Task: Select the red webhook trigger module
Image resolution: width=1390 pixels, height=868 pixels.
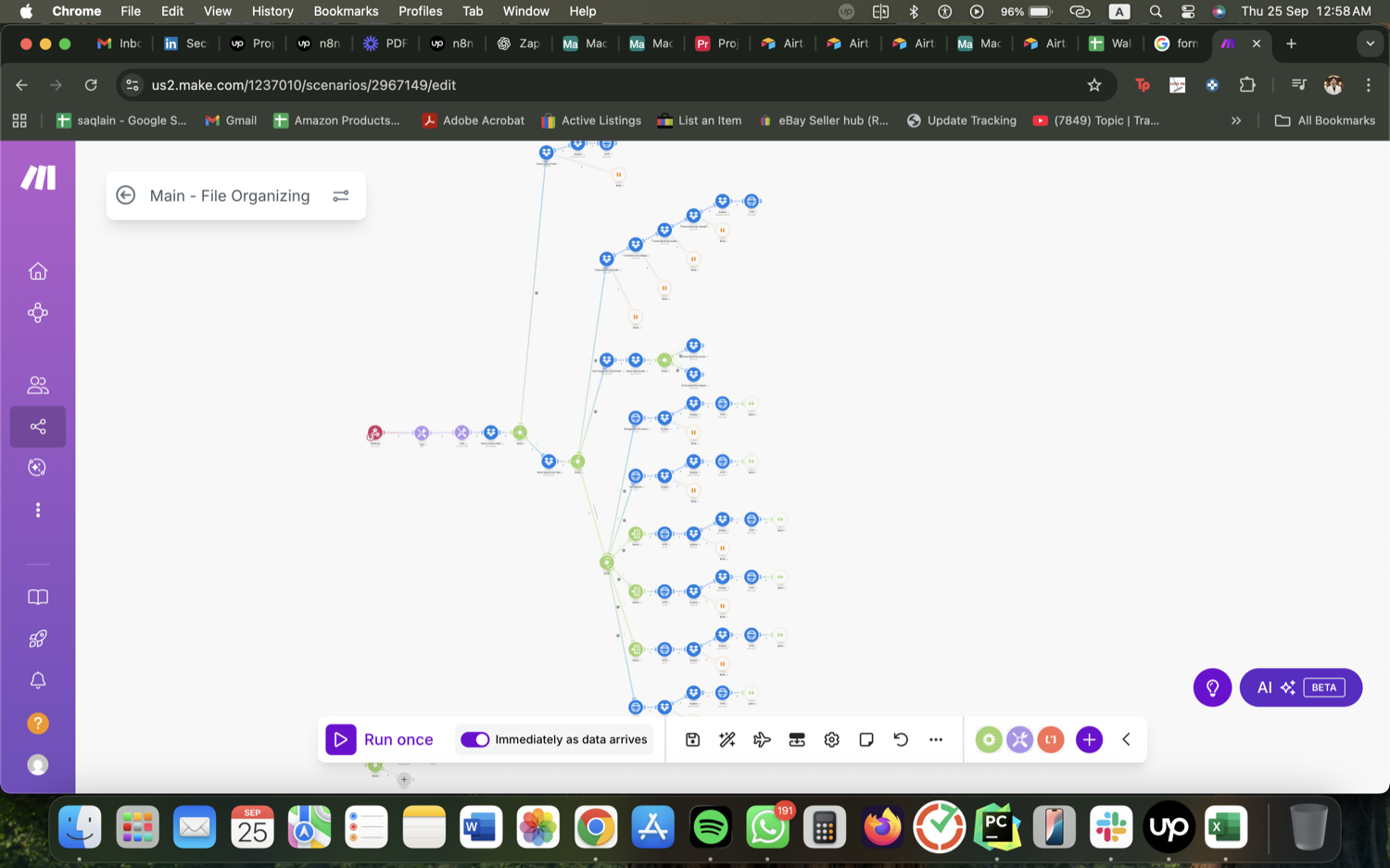Action: click(x=375, y=433)
